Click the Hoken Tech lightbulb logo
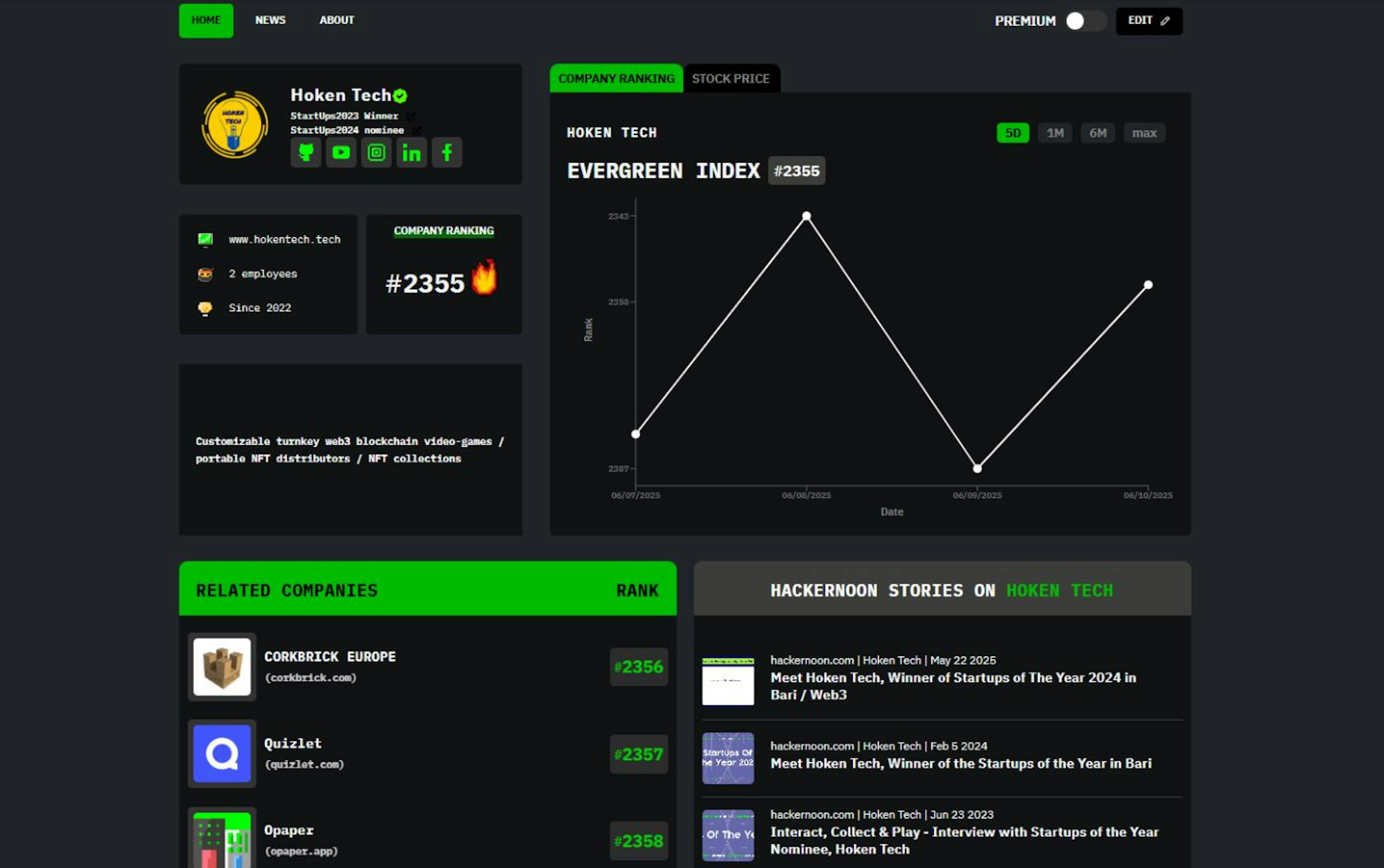1384x868 pixels. (x=234, y=125)
